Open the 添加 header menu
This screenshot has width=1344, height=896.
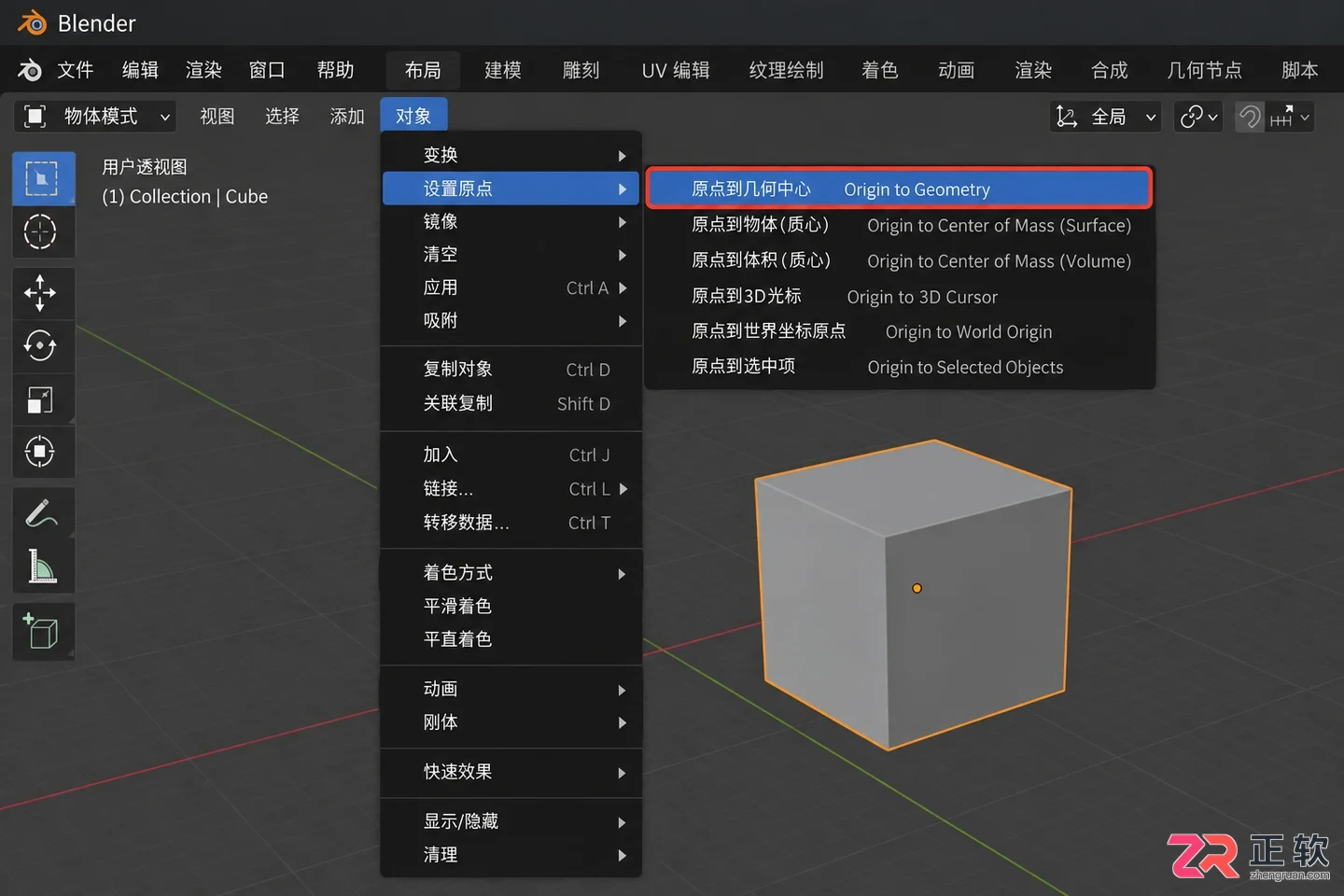tap(347, 117)
